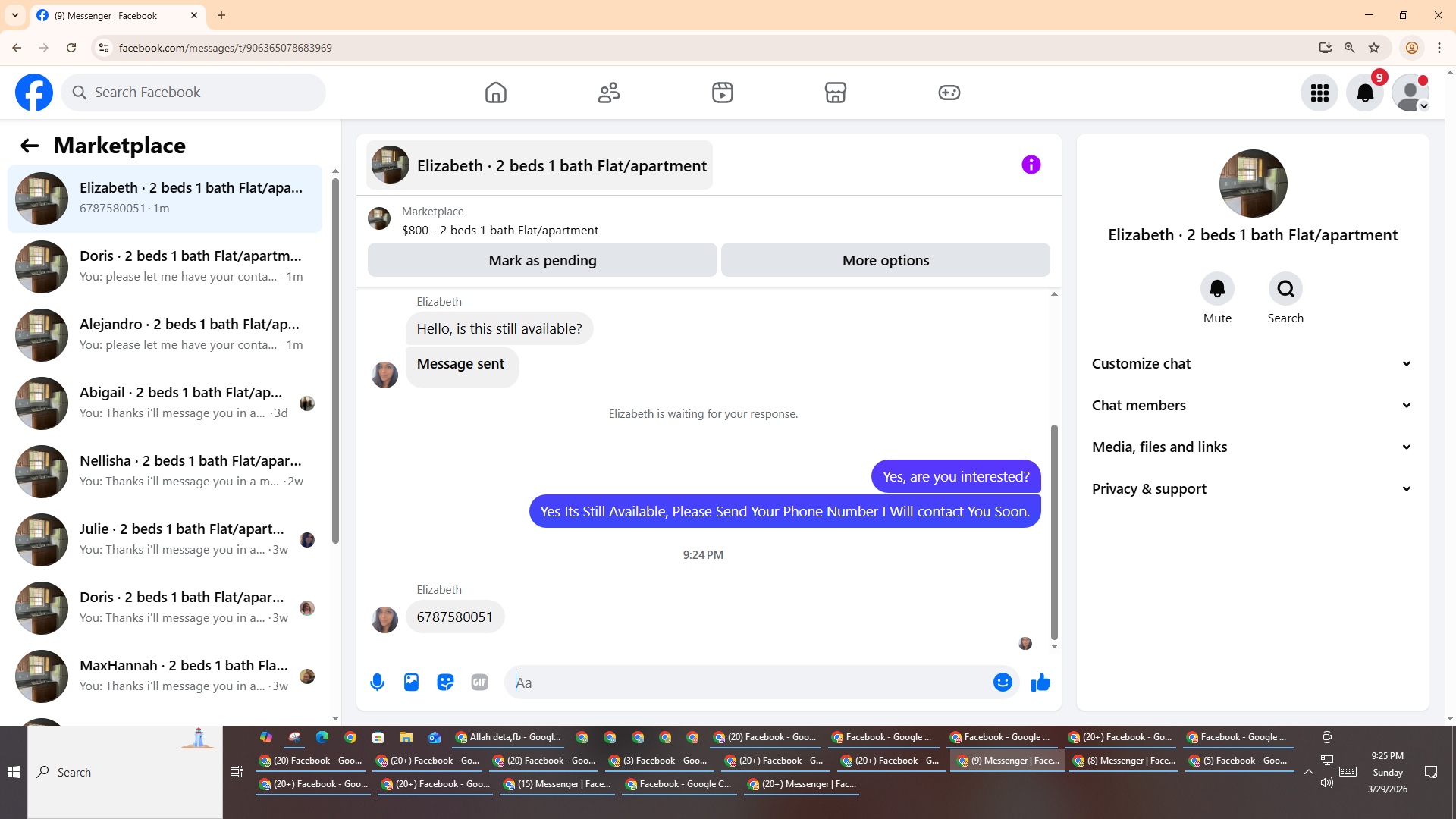
Task: Click "Hello, is this still available?" bubble
Action: [x=499, y=329]
